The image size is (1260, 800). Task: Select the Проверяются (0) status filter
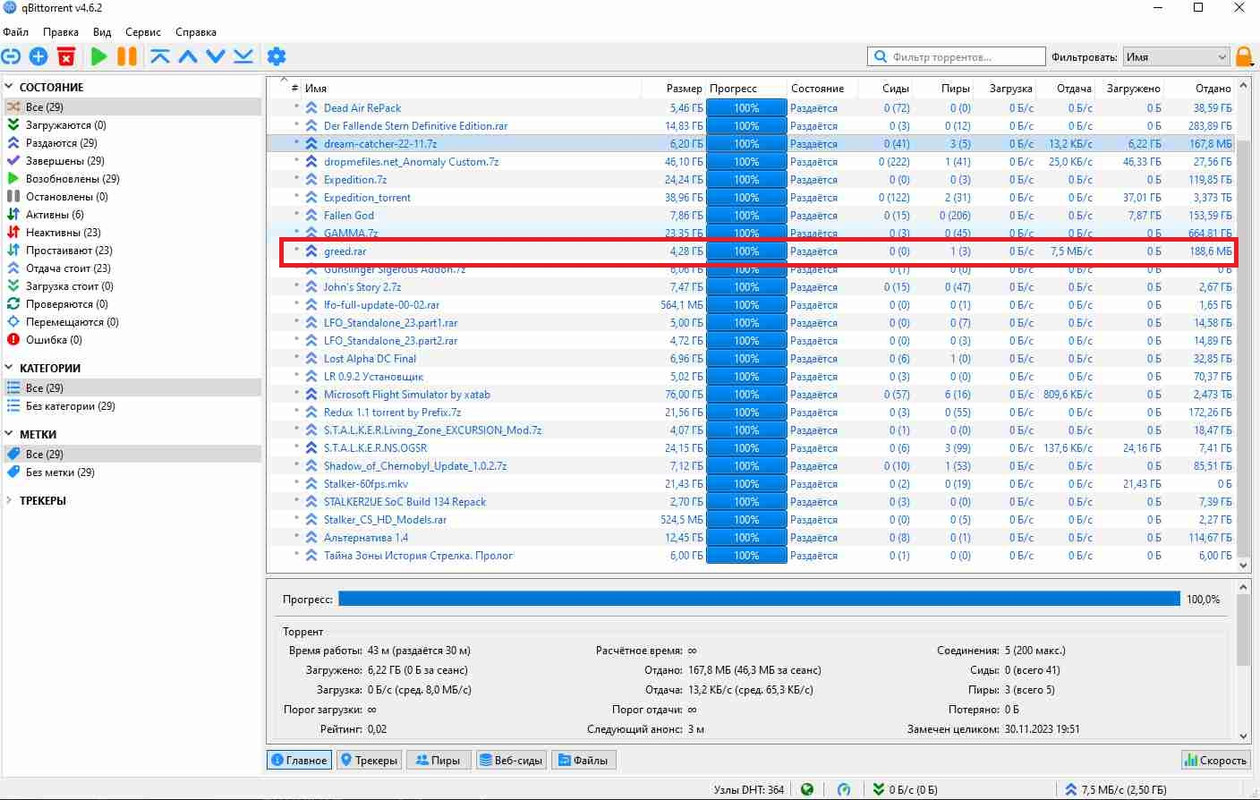(66, 304)
